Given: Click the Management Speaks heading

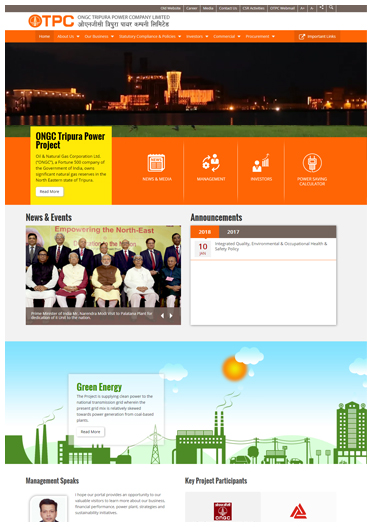Looking at the screenshot, I should click(x=52, y=481).
